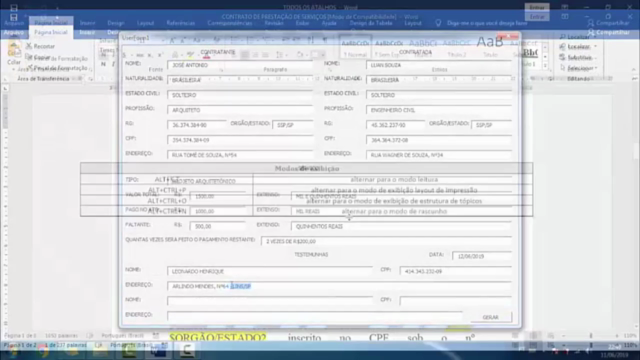This screenshot has width=640, height=360.
Task: Open the Windows Start button
Action: point(12,352)
